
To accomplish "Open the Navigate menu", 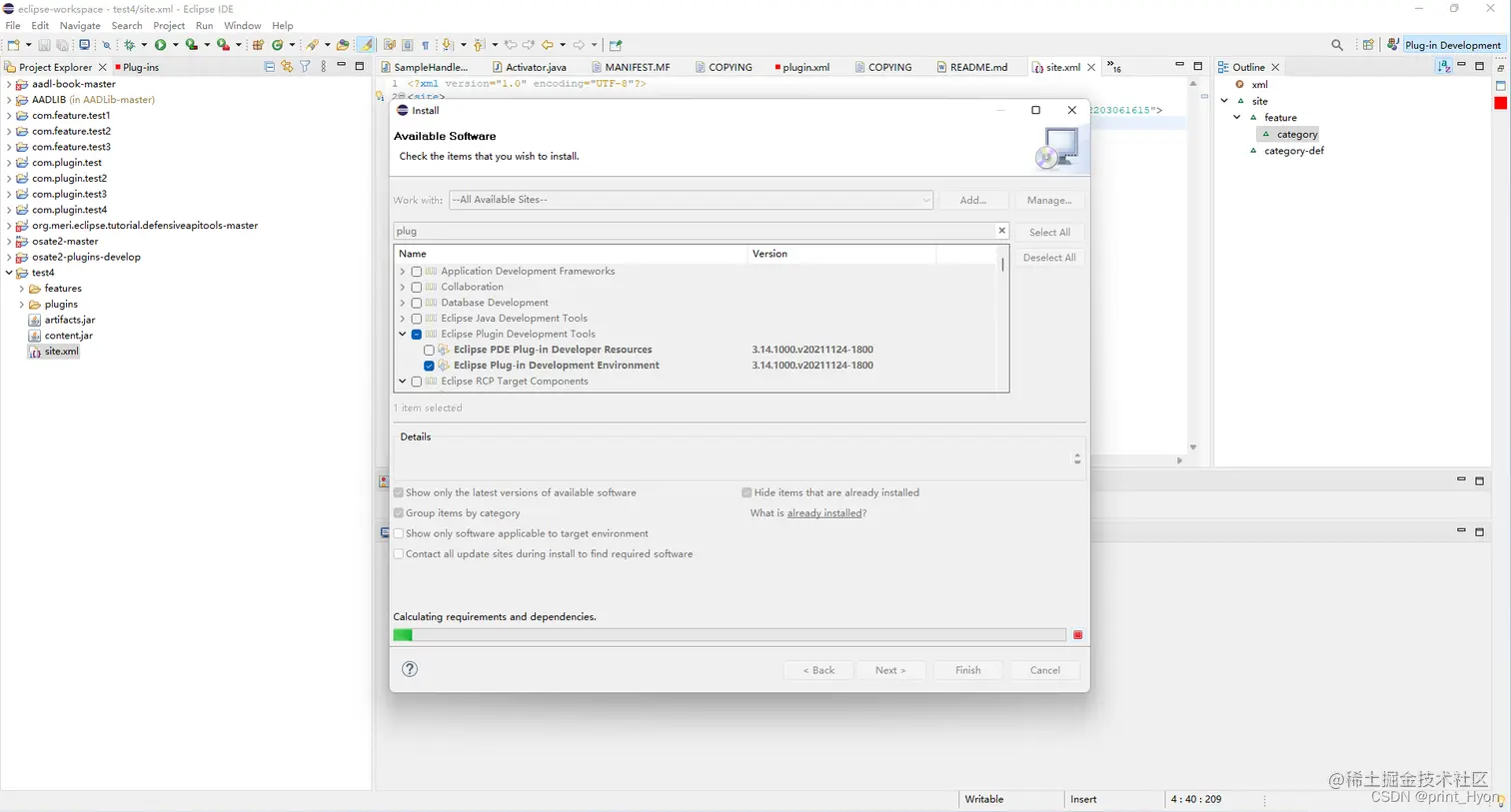I will (80, 25).
